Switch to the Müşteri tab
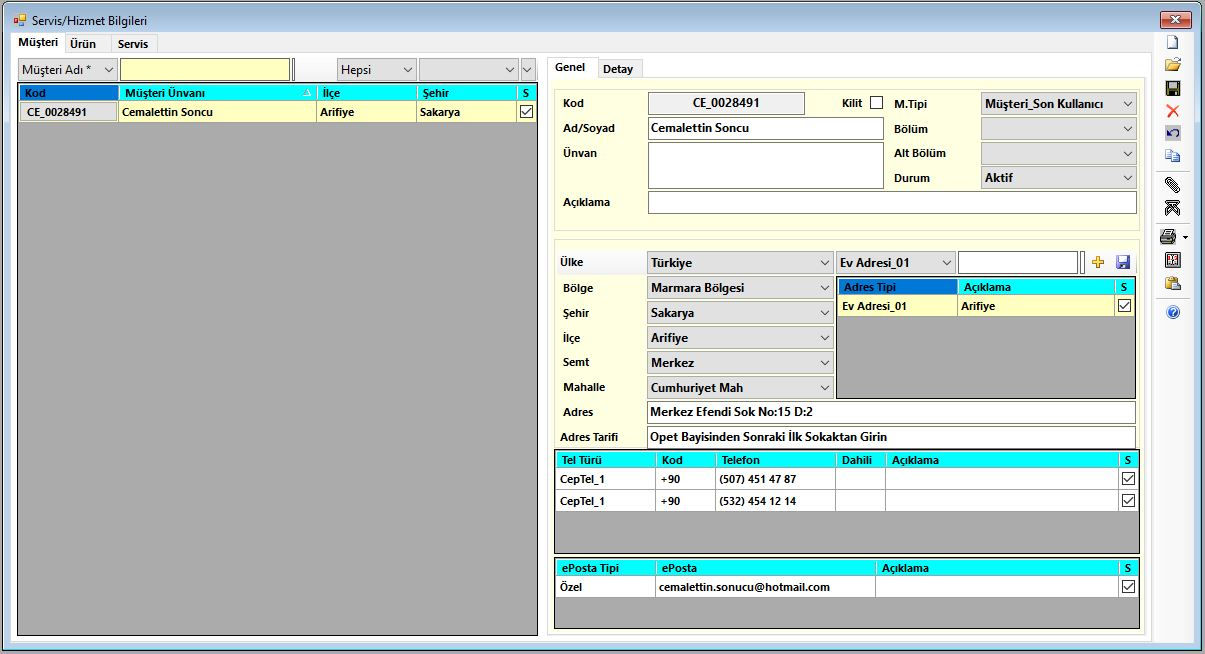The width and height of the screenshot is (1205, 654). (38, 43)
